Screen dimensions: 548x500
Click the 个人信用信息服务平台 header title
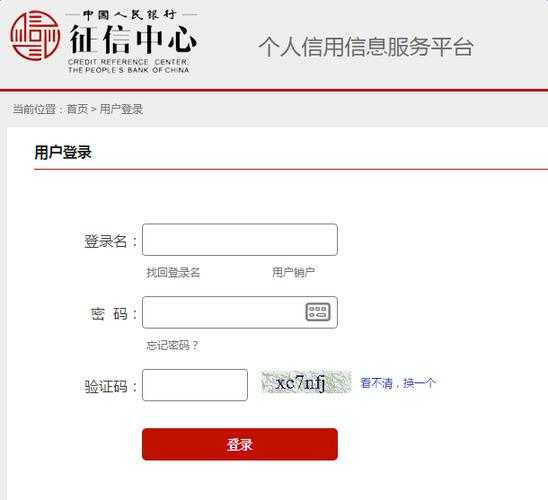point(366,46)
